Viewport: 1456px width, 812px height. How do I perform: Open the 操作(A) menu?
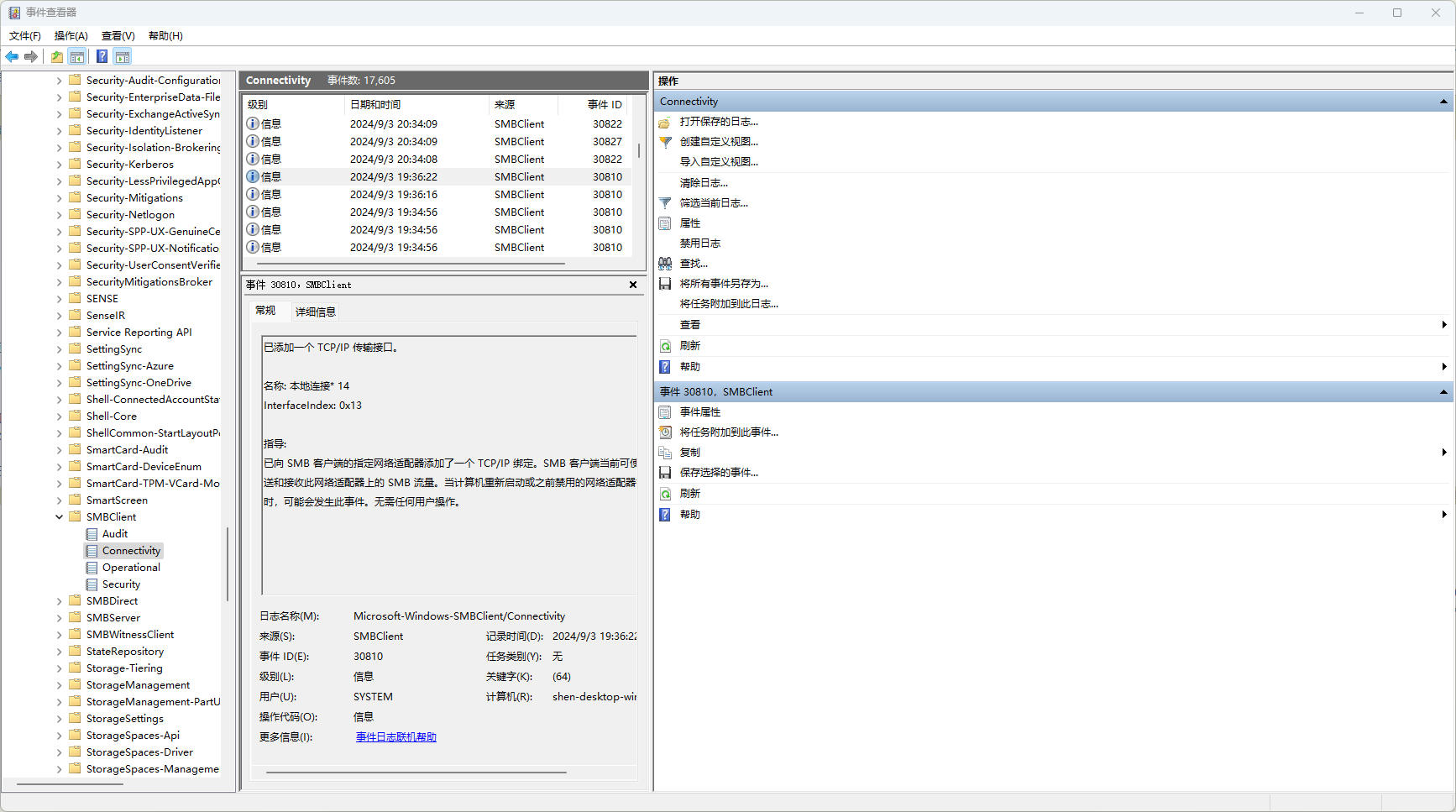pyautogui.click(x=71, y=36)
